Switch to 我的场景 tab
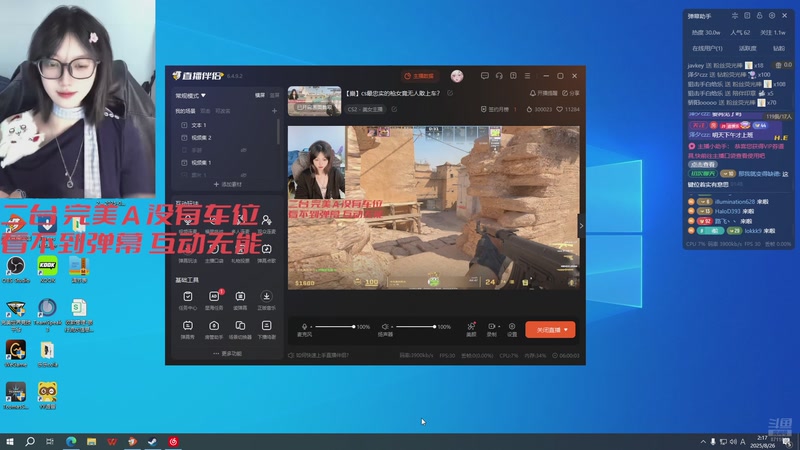Image resolution: width=800 pixels, height=450 pixels. tap(185, 111)
